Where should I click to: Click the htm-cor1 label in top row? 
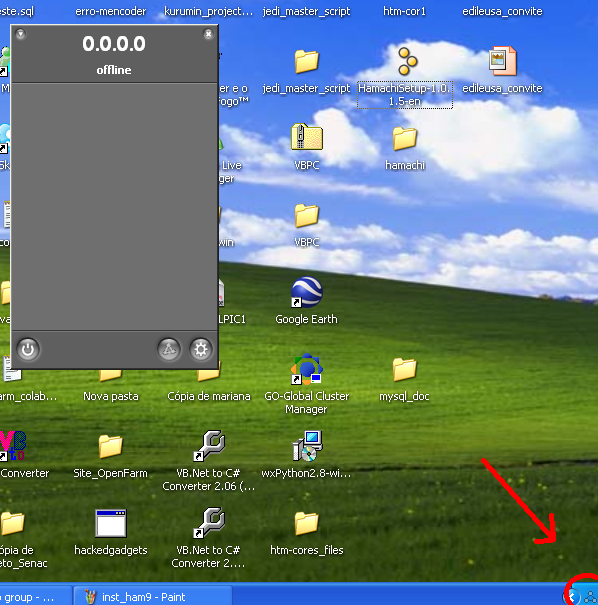click(404, 11)
